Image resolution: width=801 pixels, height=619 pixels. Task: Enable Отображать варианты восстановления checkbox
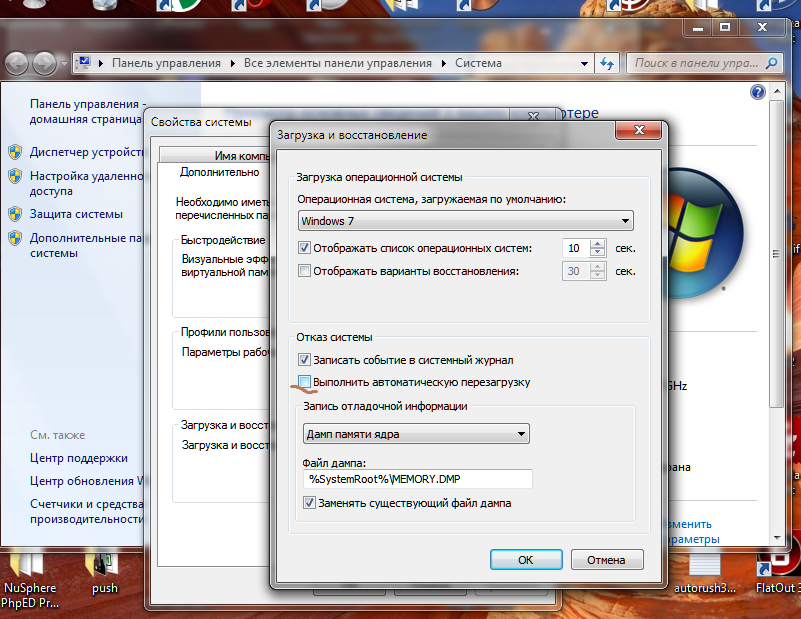click(306, 271)
